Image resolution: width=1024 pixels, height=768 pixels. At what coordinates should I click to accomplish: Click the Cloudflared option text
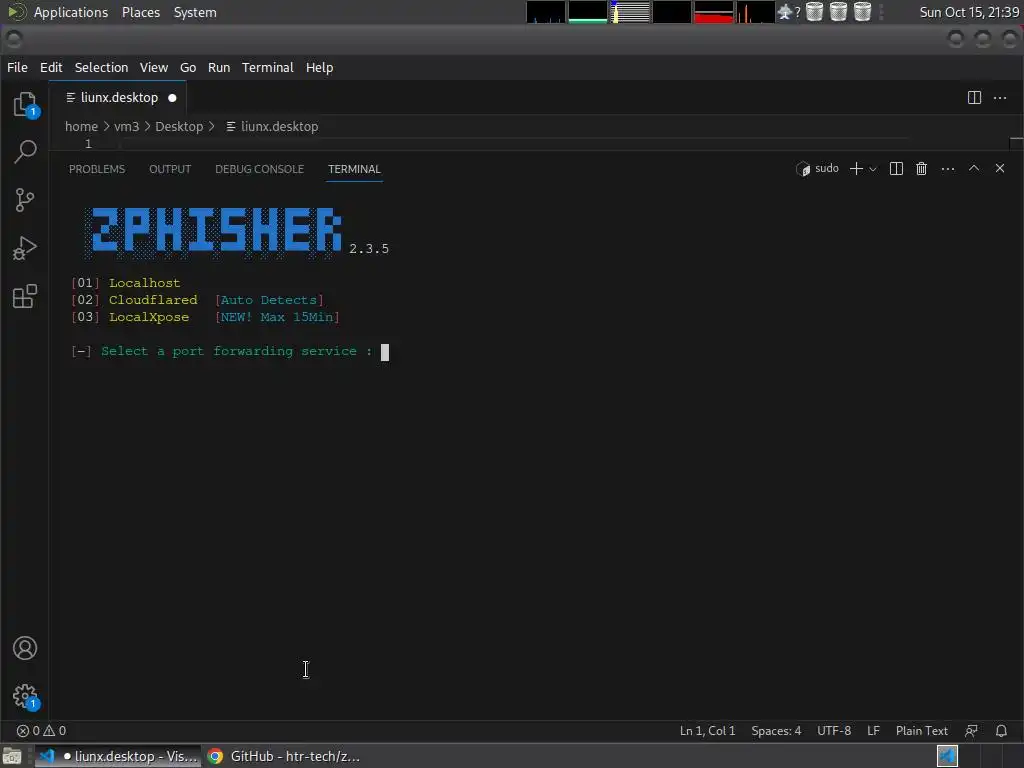[153, 300]
